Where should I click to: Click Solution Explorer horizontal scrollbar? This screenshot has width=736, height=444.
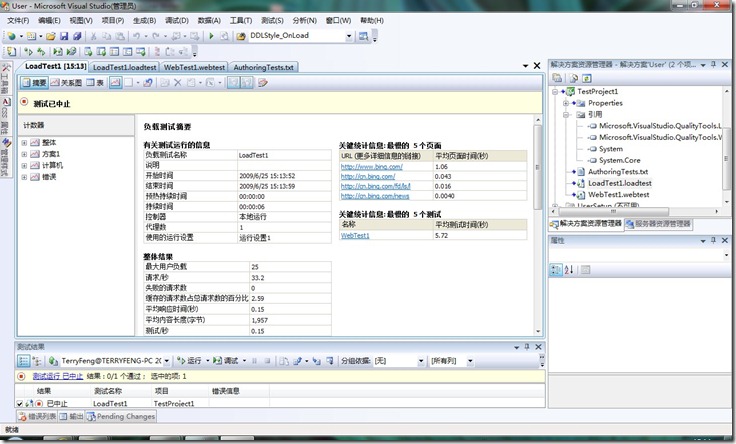(613, 212)
